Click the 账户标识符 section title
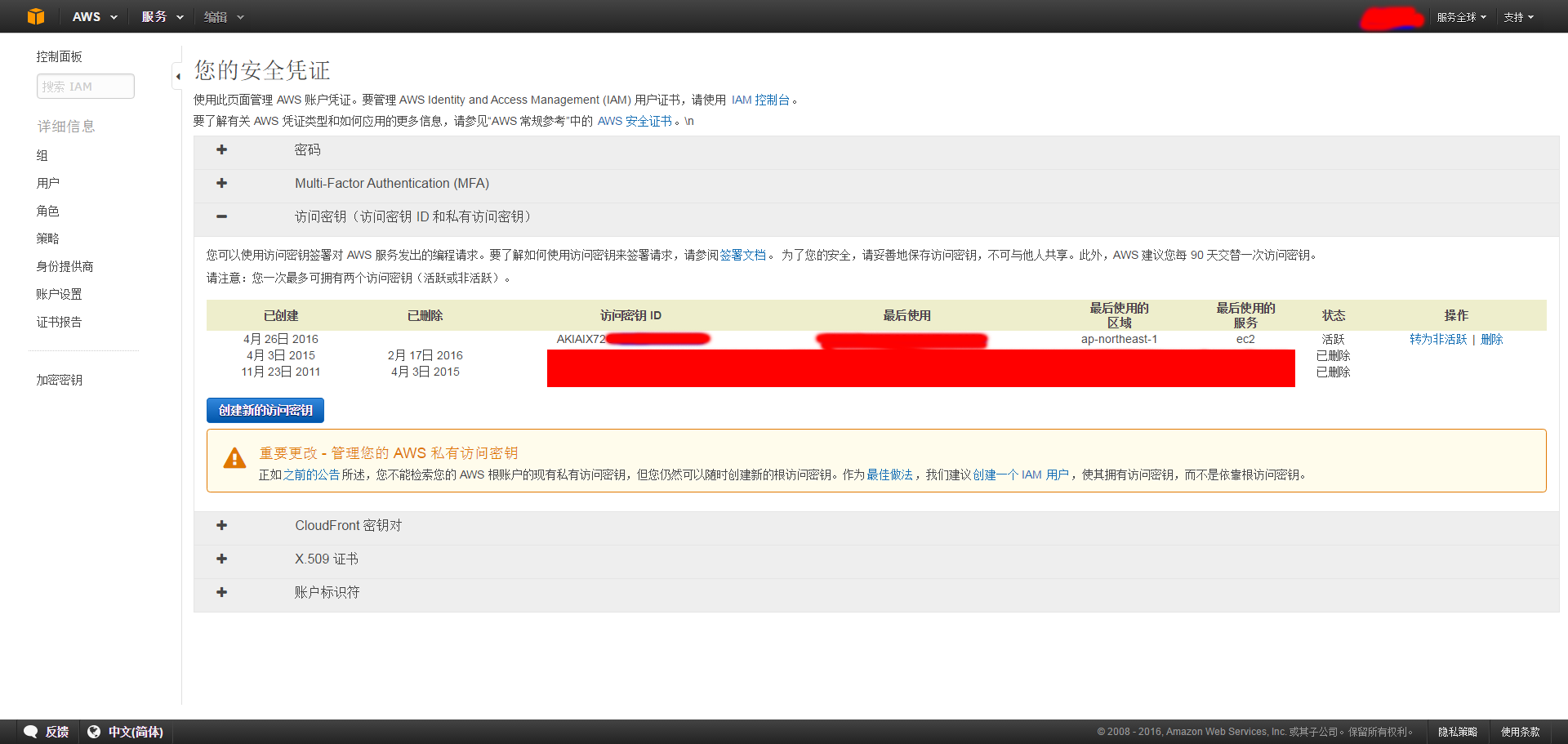 [327, 592]
